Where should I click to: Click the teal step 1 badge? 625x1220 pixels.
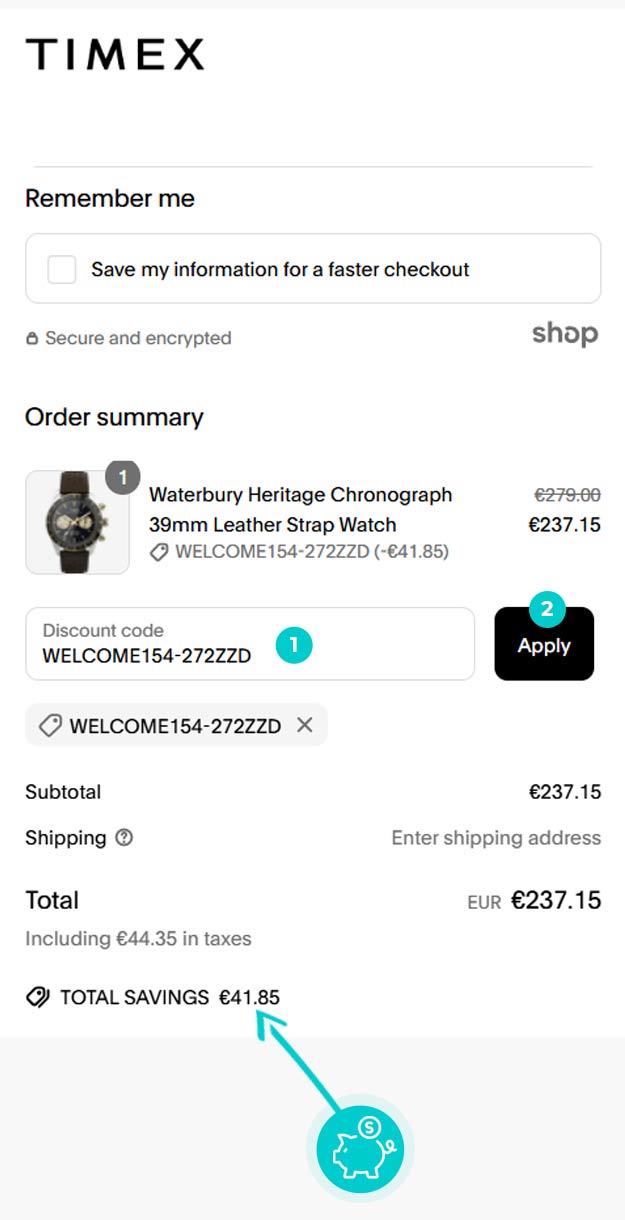(293, 645)
